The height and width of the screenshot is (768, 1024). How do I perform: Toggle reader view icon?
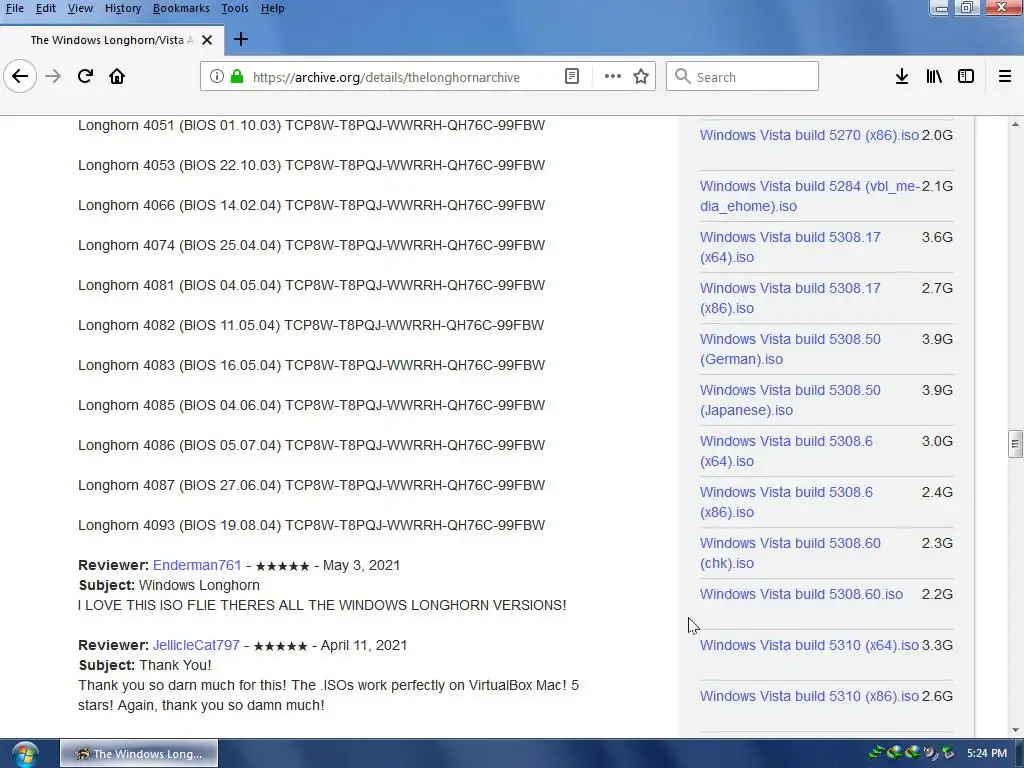pyautogui.click(x=571, y=76)
